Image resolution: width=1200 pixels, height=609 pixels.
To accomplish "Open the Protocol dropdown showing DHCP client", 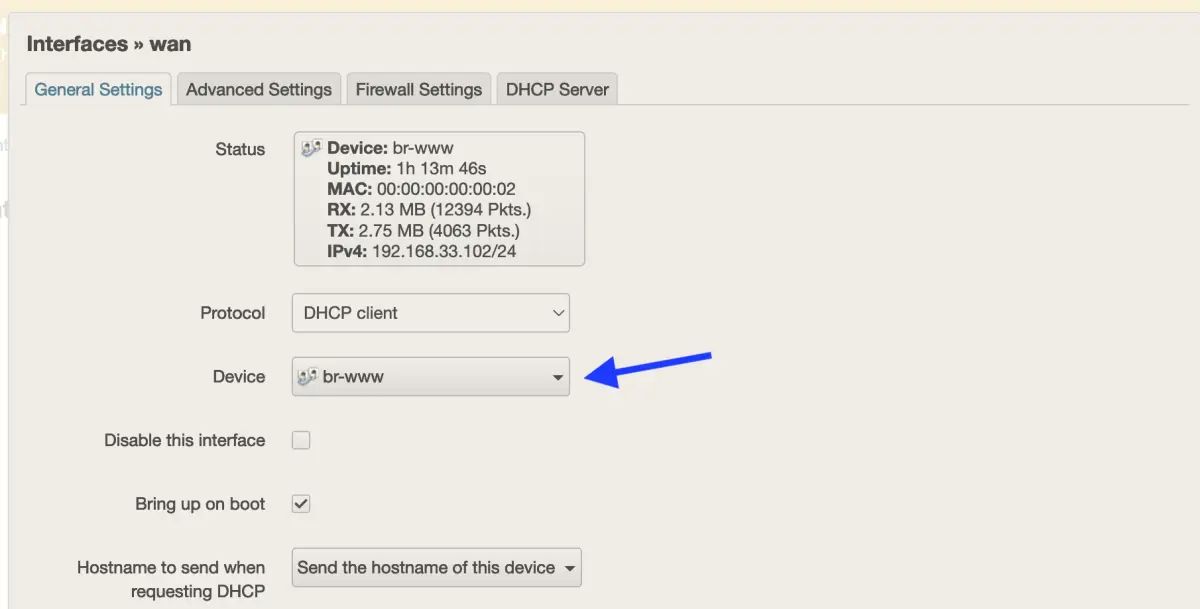I will click(430, 312).
